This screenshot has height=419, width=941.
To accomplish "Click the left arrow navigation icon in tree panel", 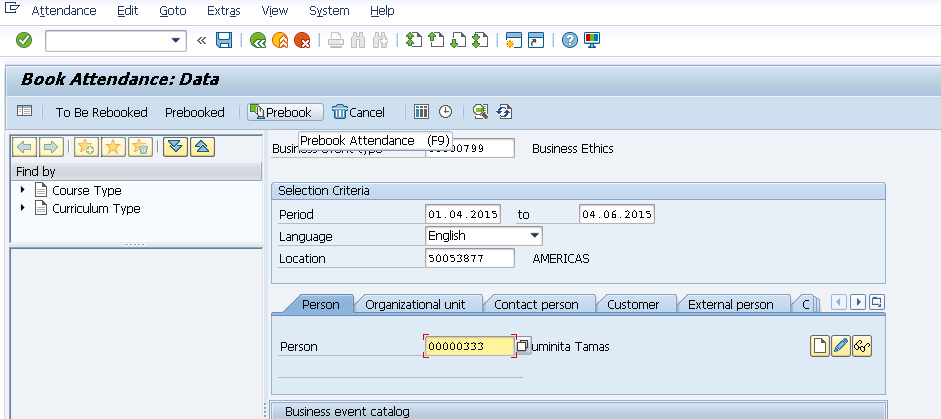I will click(x=25, y=147).
